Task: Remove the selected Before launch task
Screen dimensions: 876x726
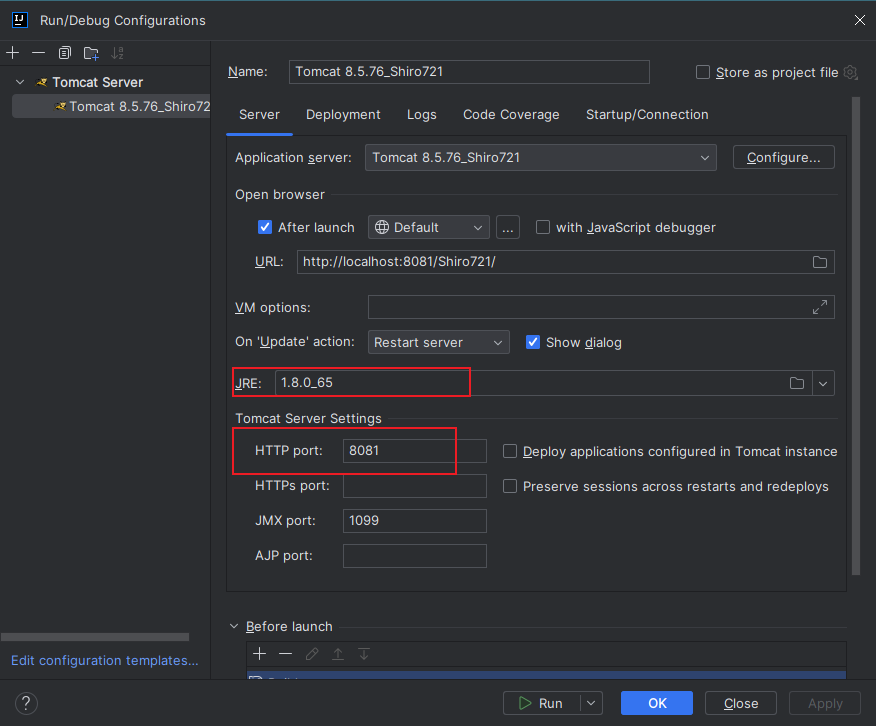Action: (x=285, y=653)
